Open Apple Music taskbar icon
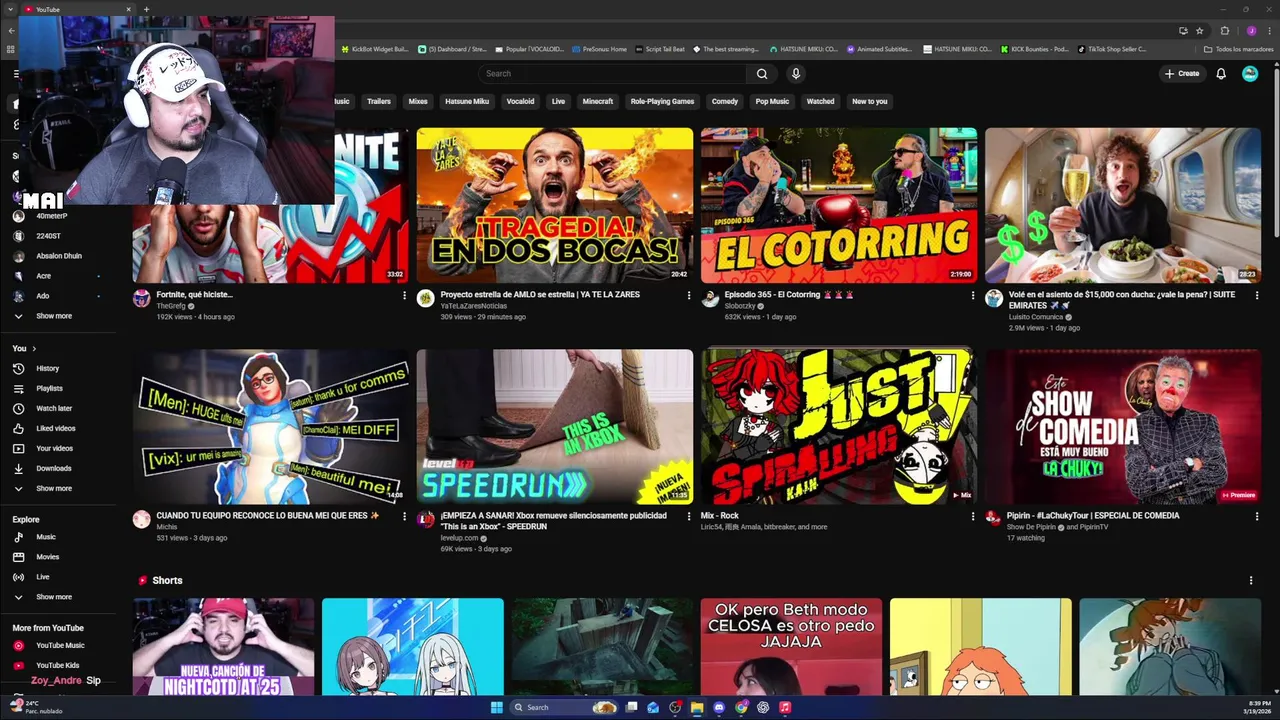The image size is (1280, 720). [x=785, y=707]
